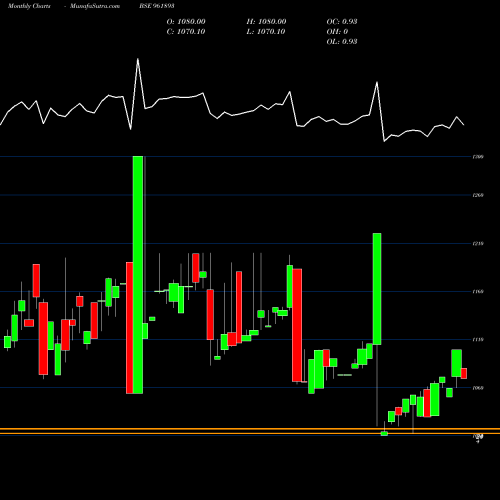
Task: Select the tallest green candlestick
Action: tap(138, 275)
